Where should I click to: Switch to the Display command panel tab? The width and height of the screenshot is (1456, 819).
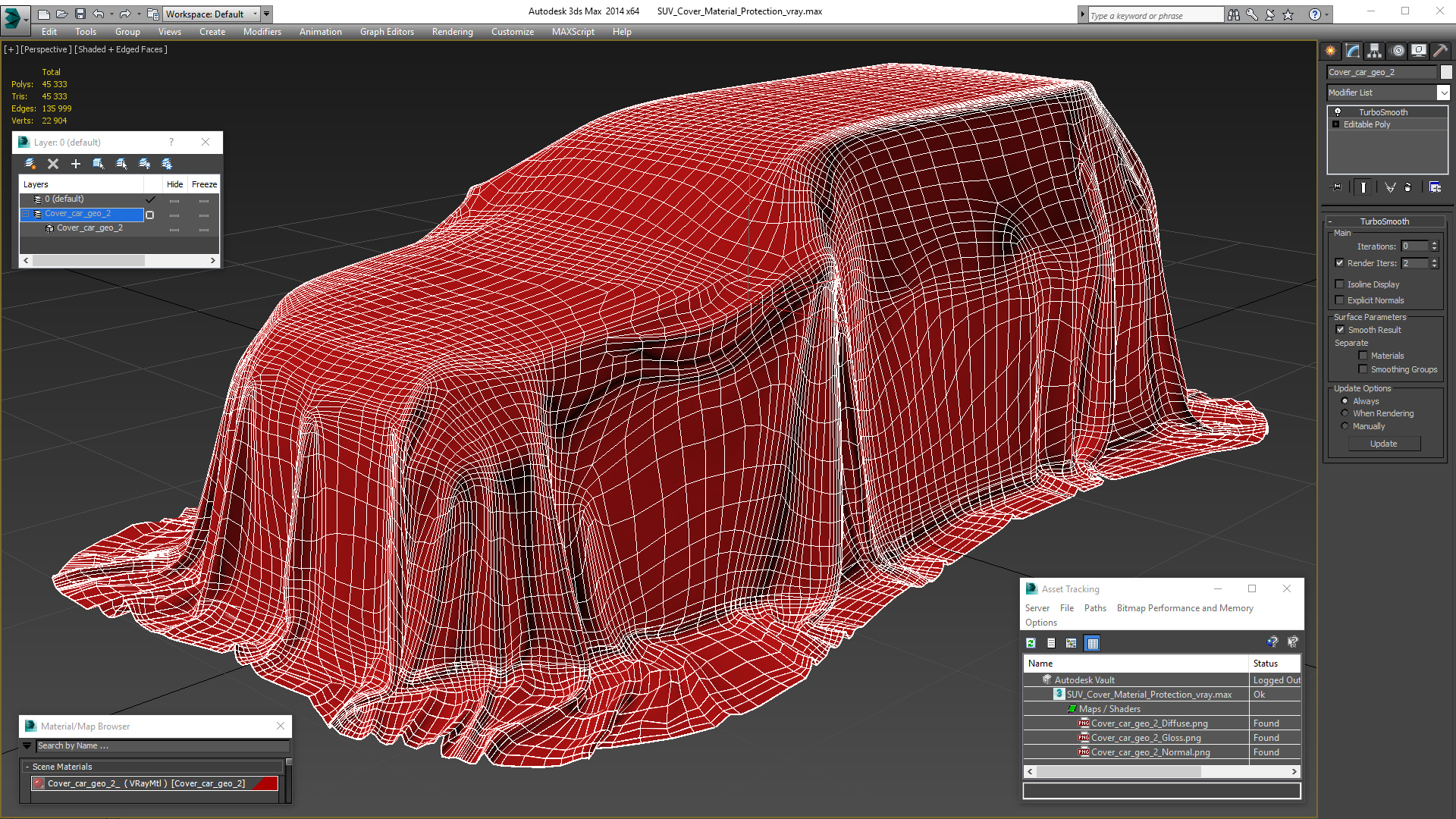(1418, 51)
